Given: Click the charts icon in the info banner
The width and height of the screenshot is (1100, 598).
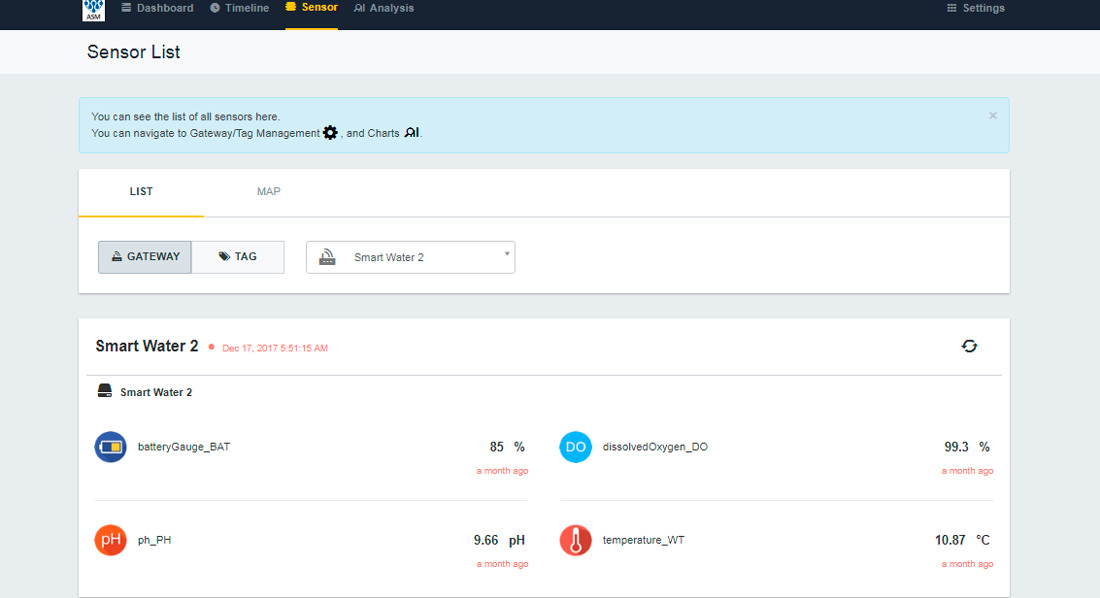Looking at the screenshot, I should point(412,133).
